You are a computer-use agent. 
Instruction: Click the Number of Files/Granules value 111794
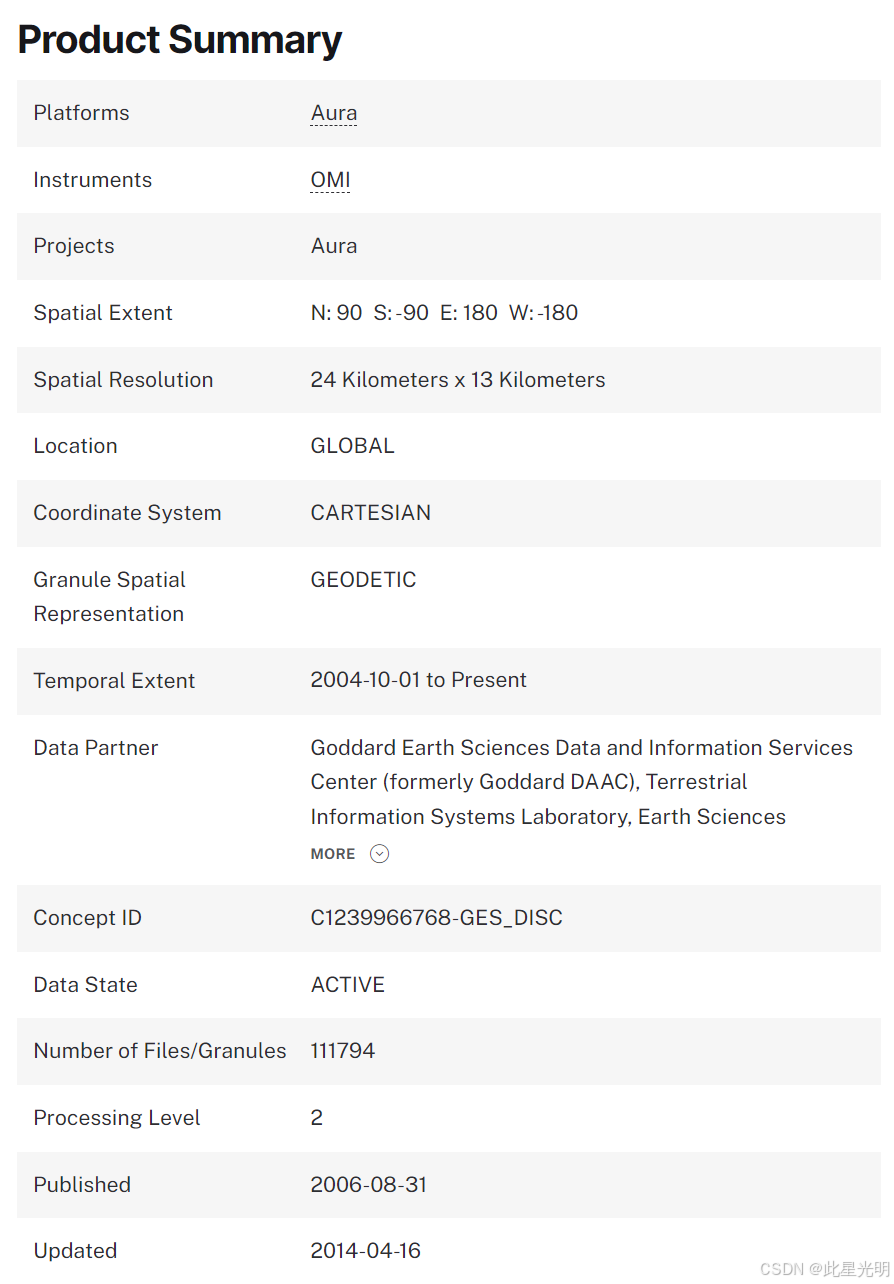pyautogui.click(x=343, y=1051)
